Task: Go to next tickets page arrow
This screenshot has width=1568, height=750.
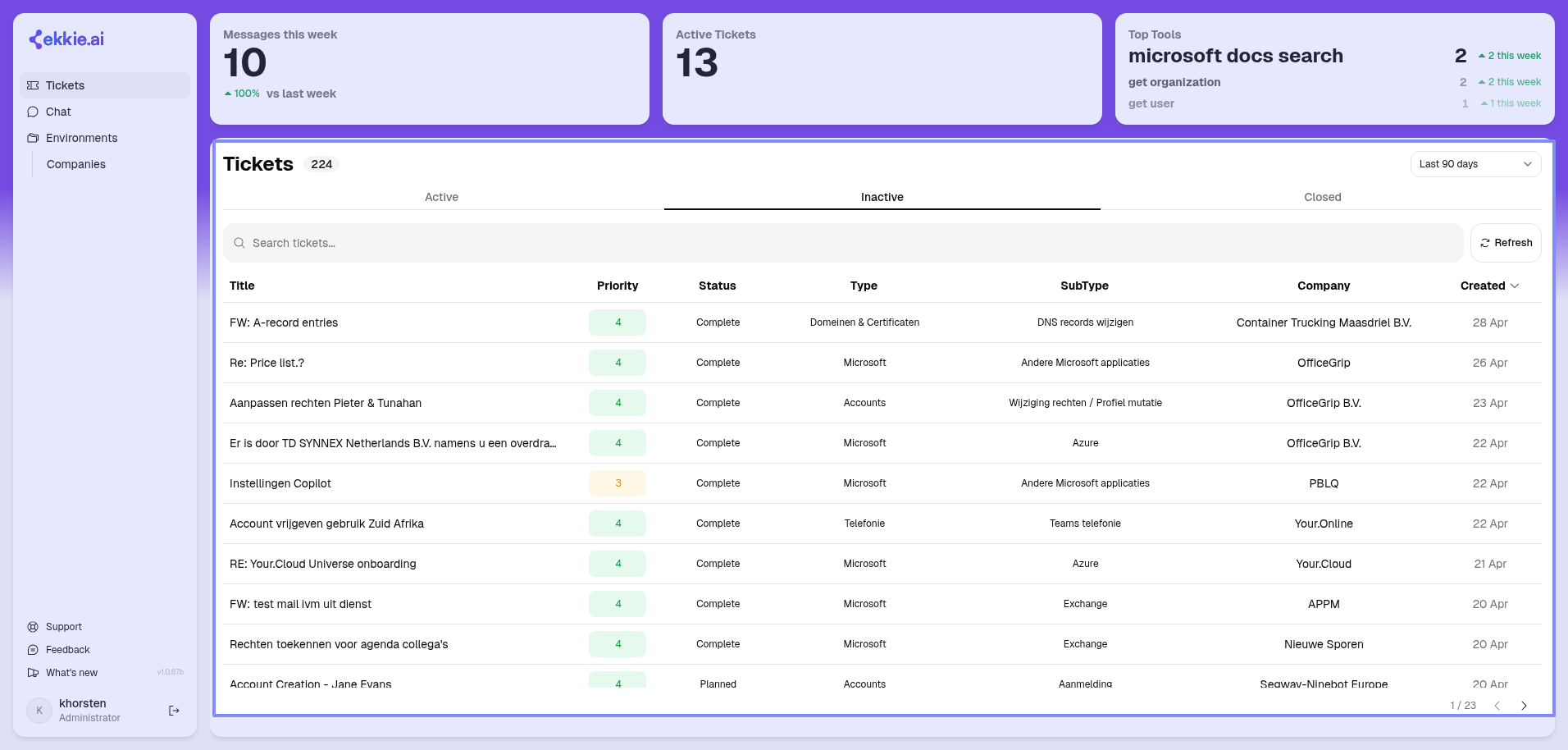Action: click(x=1524, y=706)
